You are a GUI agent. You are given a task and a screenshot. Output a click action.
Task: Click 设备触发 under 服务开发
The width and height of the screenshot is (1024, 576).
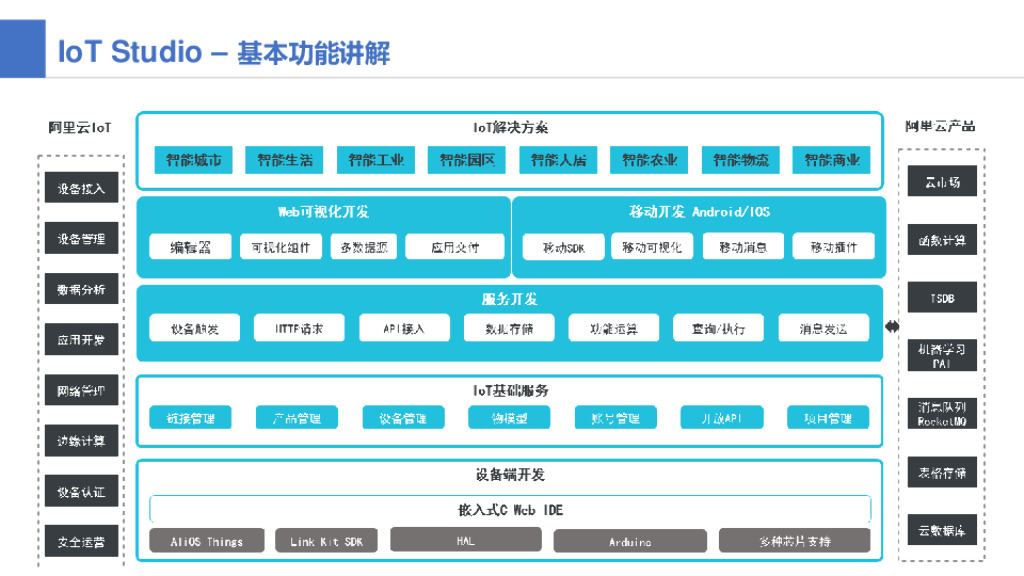pyautogui.click(x=195, y=328)
